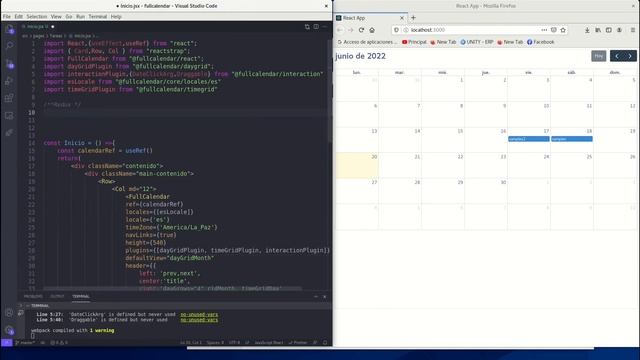Image resolution: width=640 pixels, height=360 pixels.
Task: Open Acceso de aplicaciones bookmark
Action: 367,42
